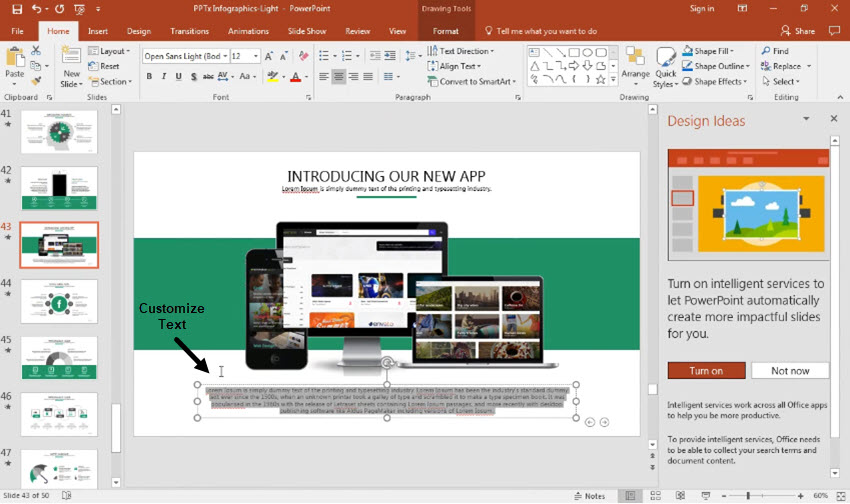Switch to the Transitions tab
This screenshot has height=504, width=850.
[x=189, y=31]
